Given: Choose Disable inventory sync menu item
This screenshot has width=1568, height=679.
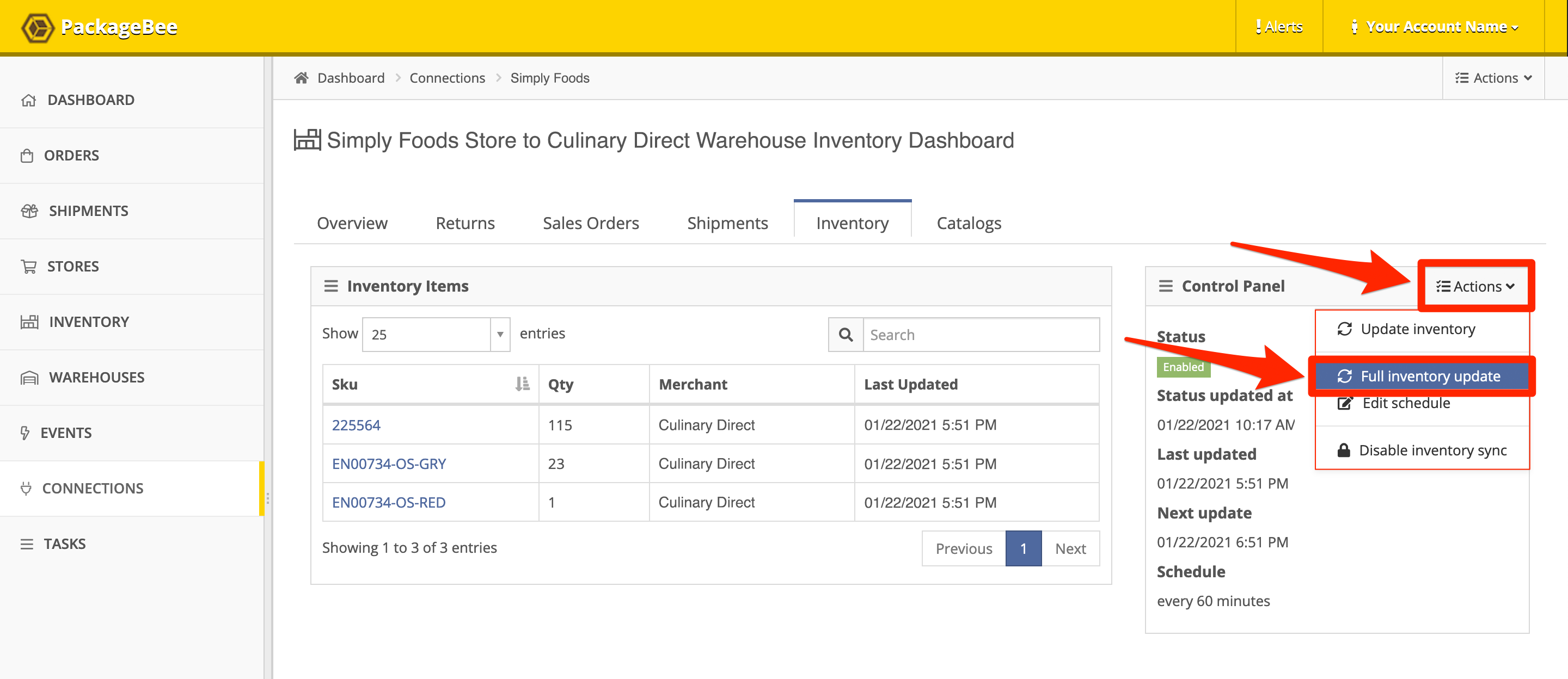Looking at the screenshot, I should (x=1422, y=450).
